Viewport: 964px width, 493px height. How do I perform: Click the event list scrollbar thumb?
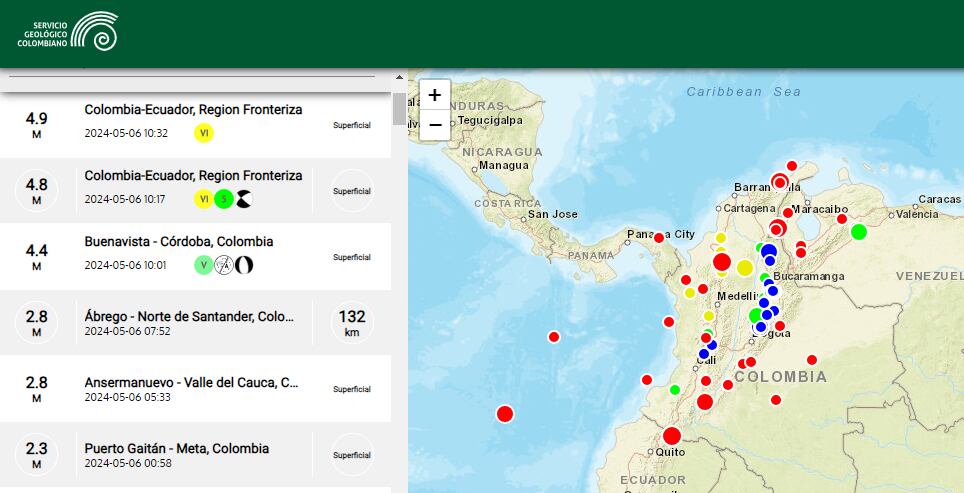[x=400, y=108]
